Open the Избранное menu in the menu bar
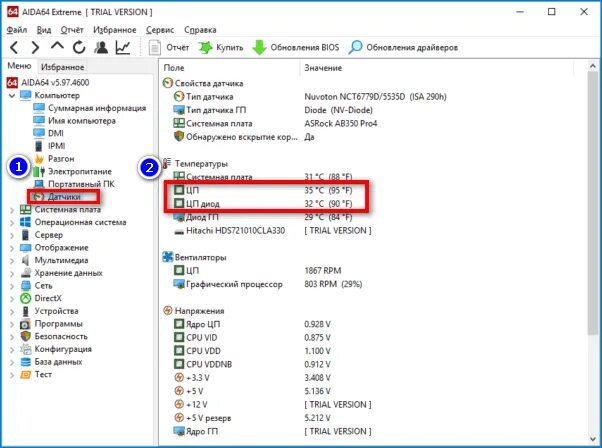The image size is (602, 448). click(114, 30)
